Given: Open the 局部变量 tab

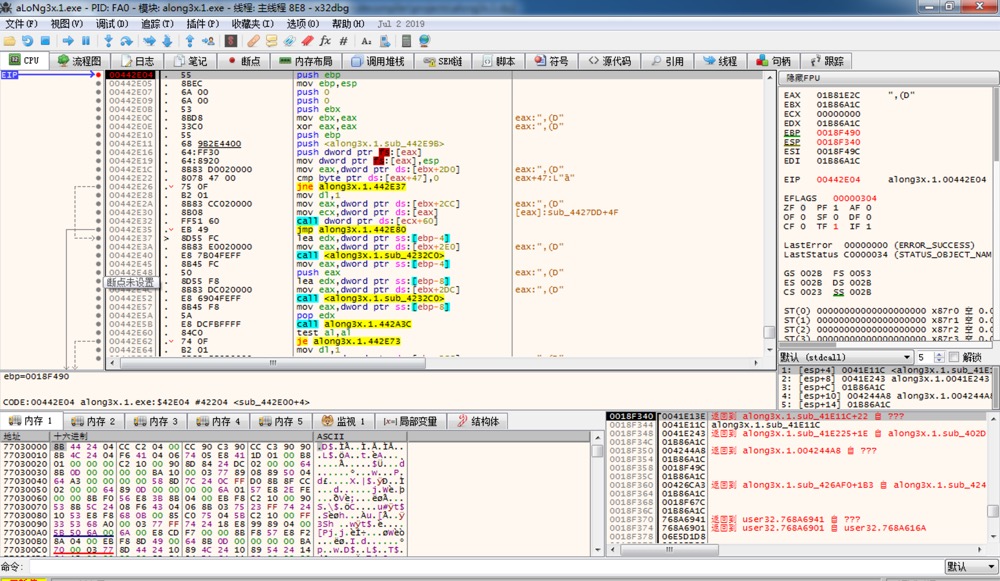Looking at the screenshot, I should [410, 421].
